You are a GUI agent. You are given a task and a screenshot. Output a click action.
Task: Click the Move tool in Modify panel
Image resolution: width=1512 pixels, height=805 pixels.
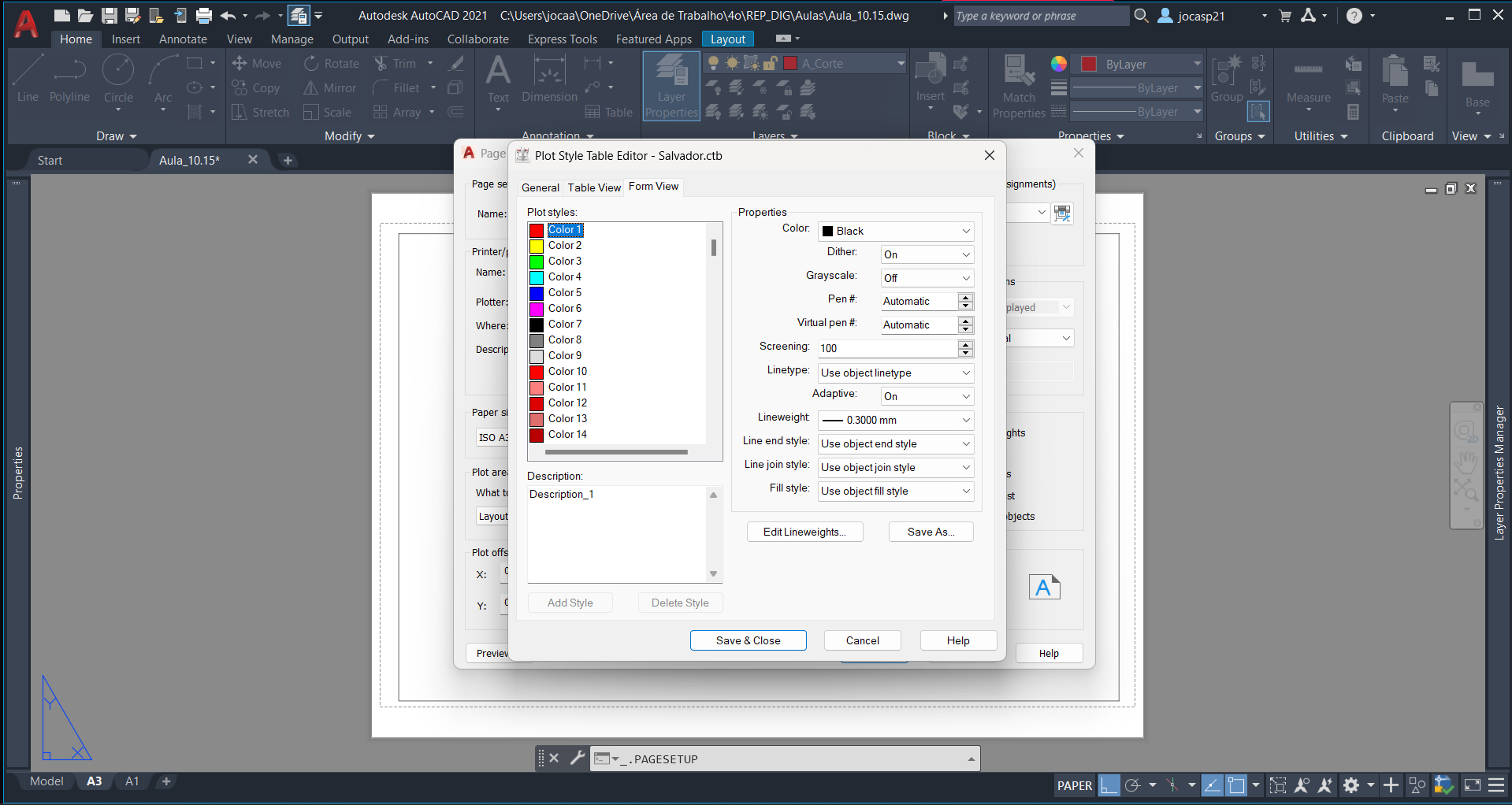(x=256, y=64)
